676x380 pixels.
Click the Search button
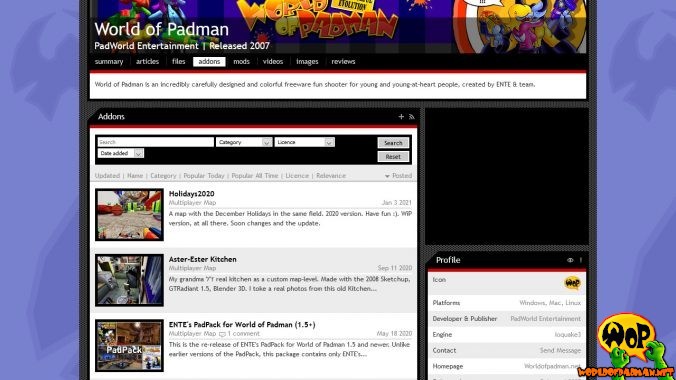(393, 143)
